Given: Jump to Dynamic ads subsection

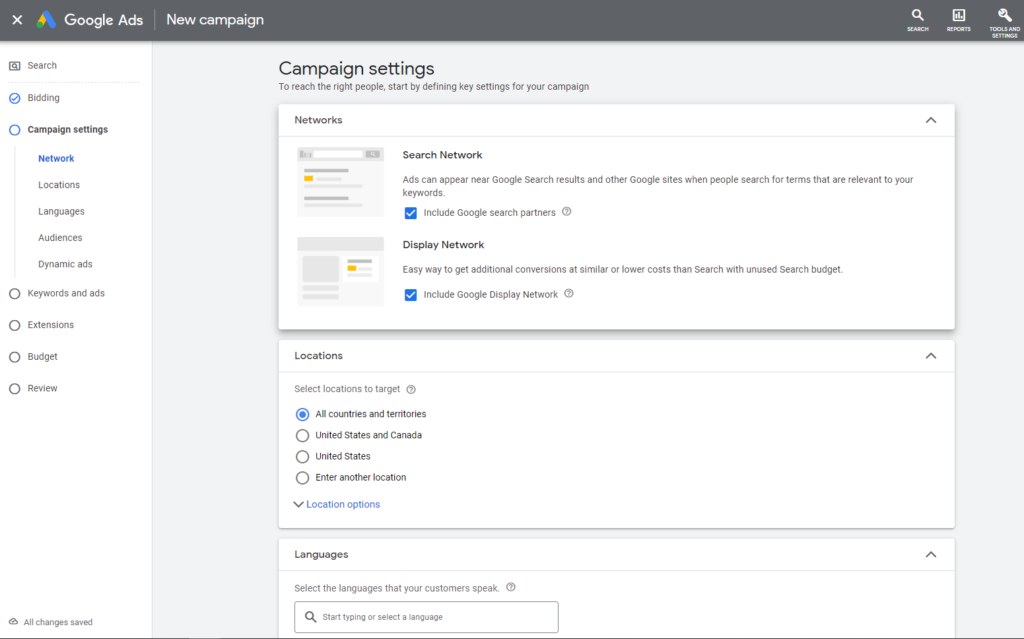Looking at the screenshot, I should [65, 264].
